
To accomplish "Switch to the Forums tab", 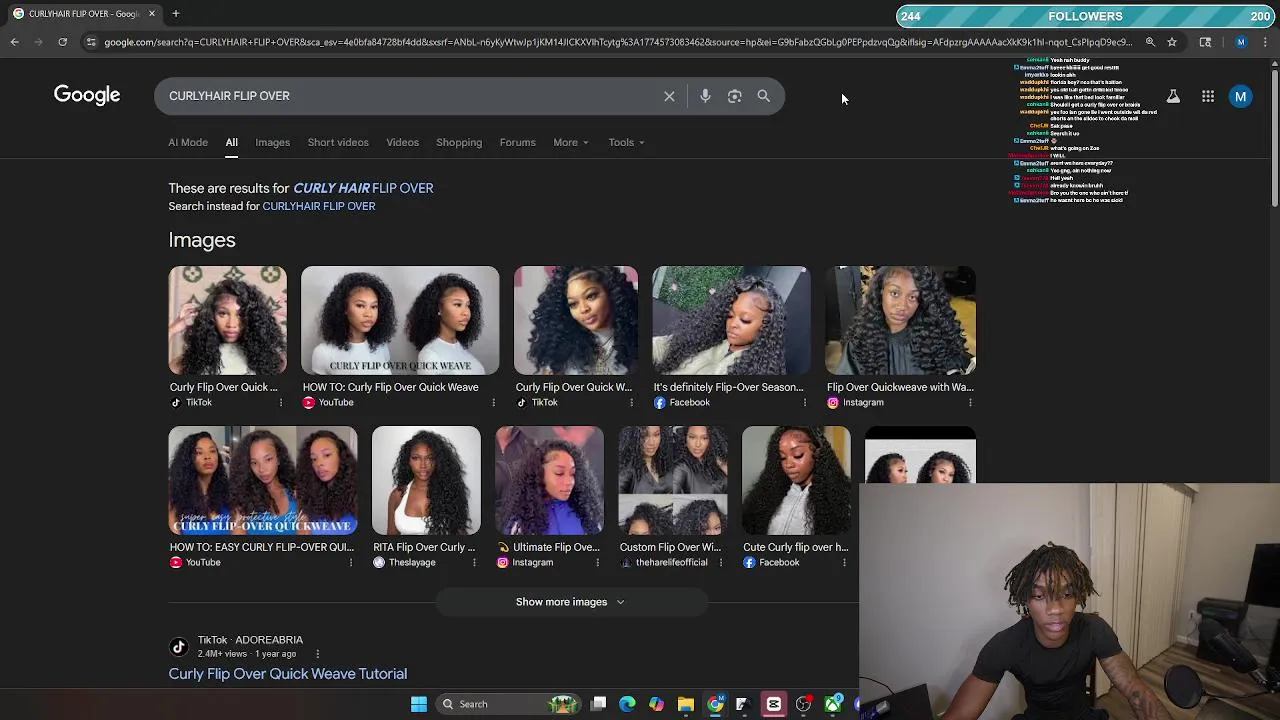I will (x=517, y=142).
